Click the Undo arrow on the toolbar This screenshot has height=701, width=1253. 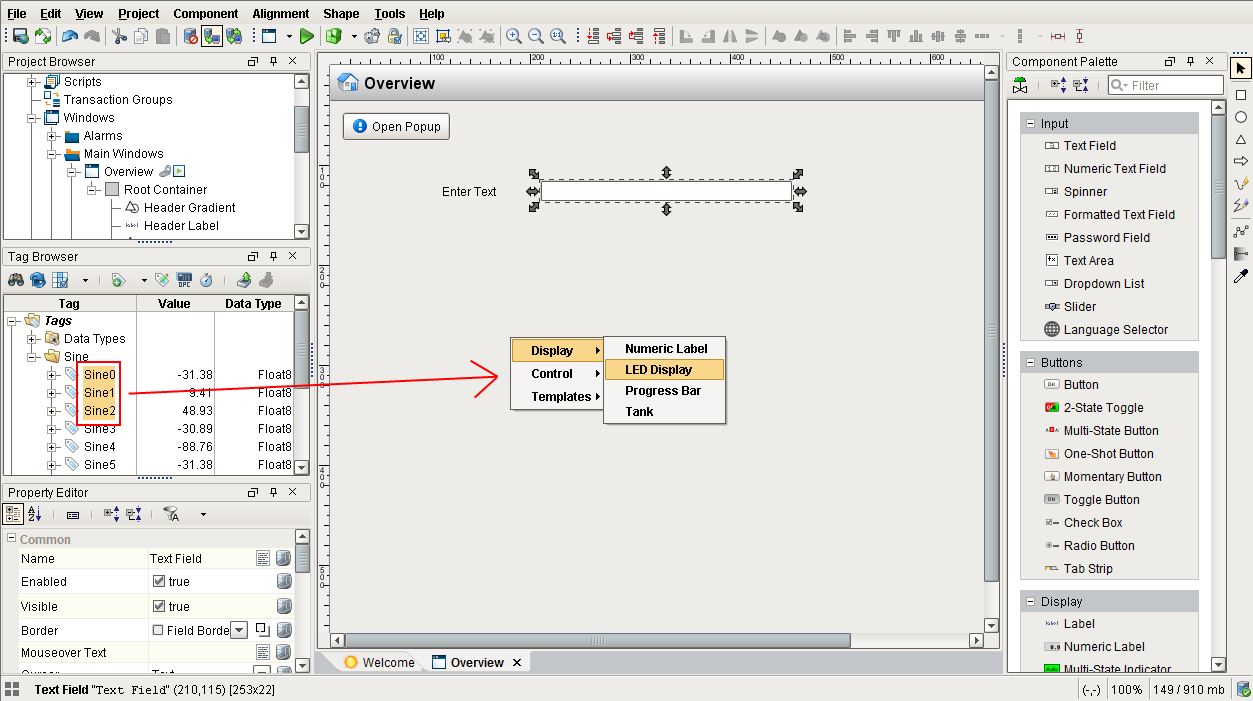(x=70, y=36)
